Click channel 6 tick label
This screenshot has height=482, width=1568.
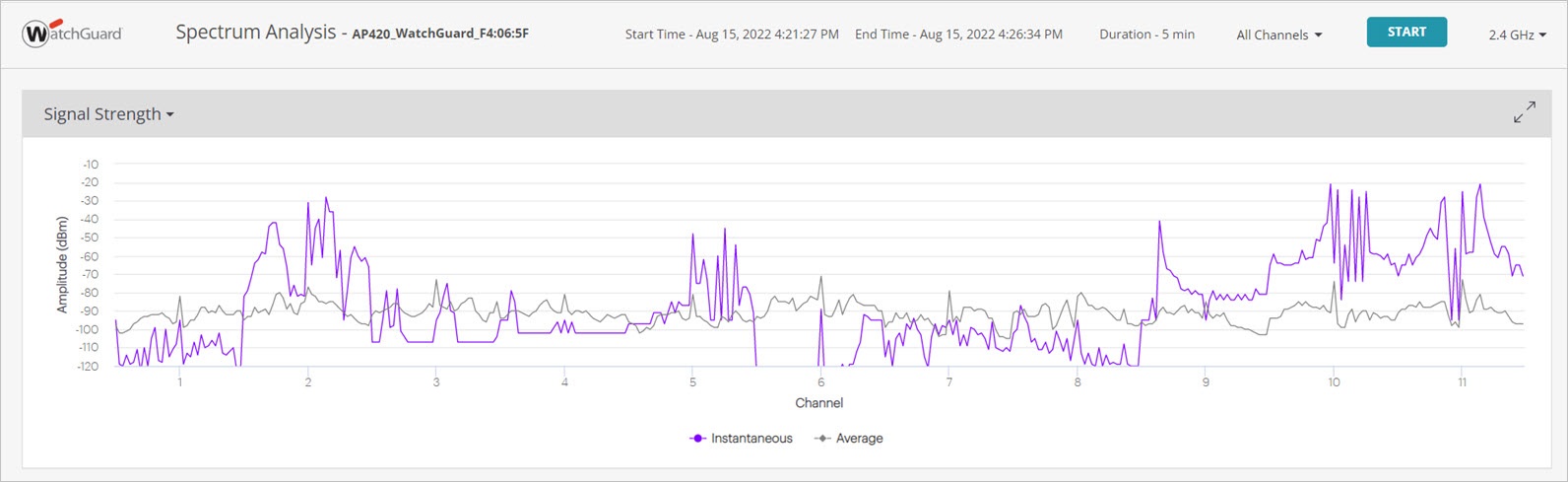click(x=820, y=382)
